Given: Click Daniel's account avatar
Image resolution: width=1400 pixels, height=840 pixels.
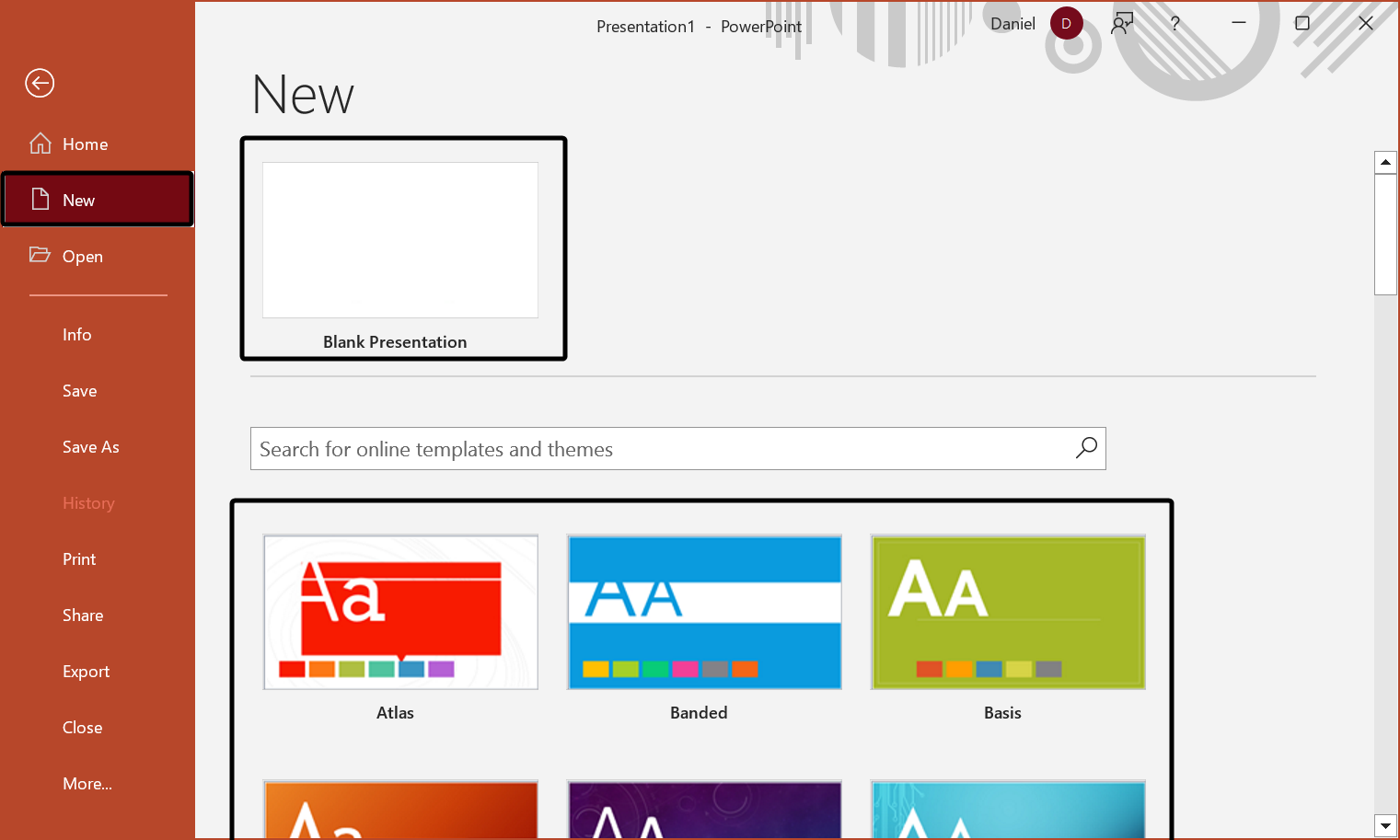Looking at the screenshot, I should tap(1066, 24).
